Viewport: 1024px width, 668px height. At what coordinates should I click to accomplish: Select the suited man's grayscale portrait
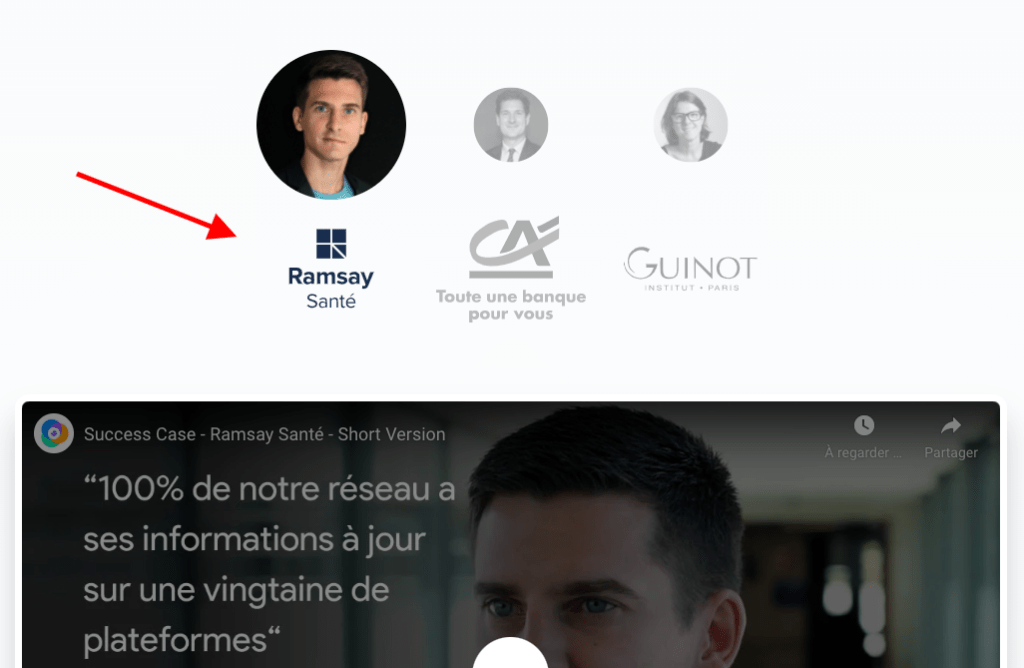[x=511, y=125]
